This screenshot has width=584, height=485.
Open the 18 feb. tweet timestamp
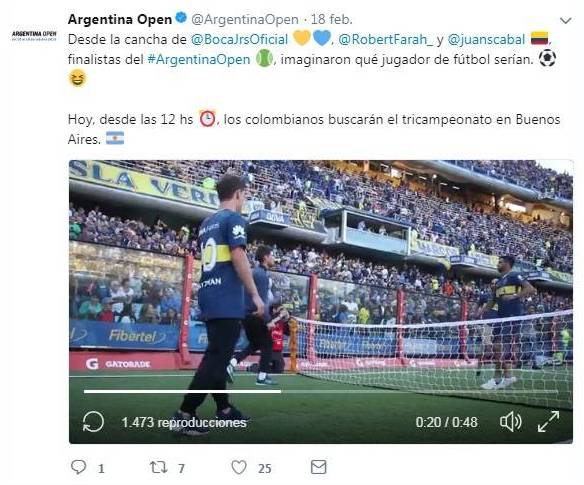click(x=331, y=19)
